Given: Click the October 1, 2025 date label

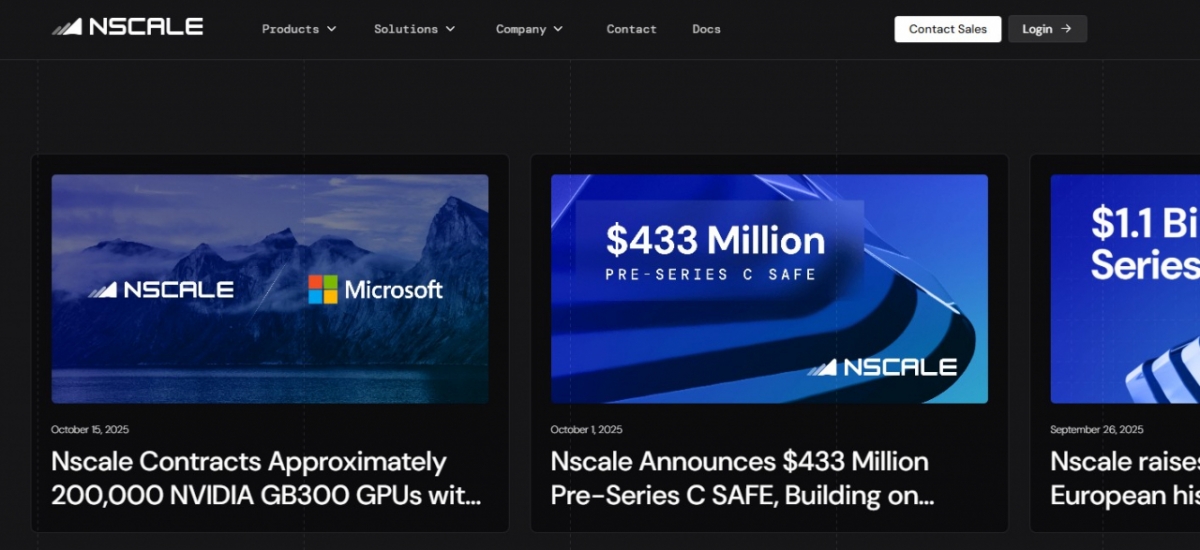Looking at the screenshot, I should [x=586, y=430].
